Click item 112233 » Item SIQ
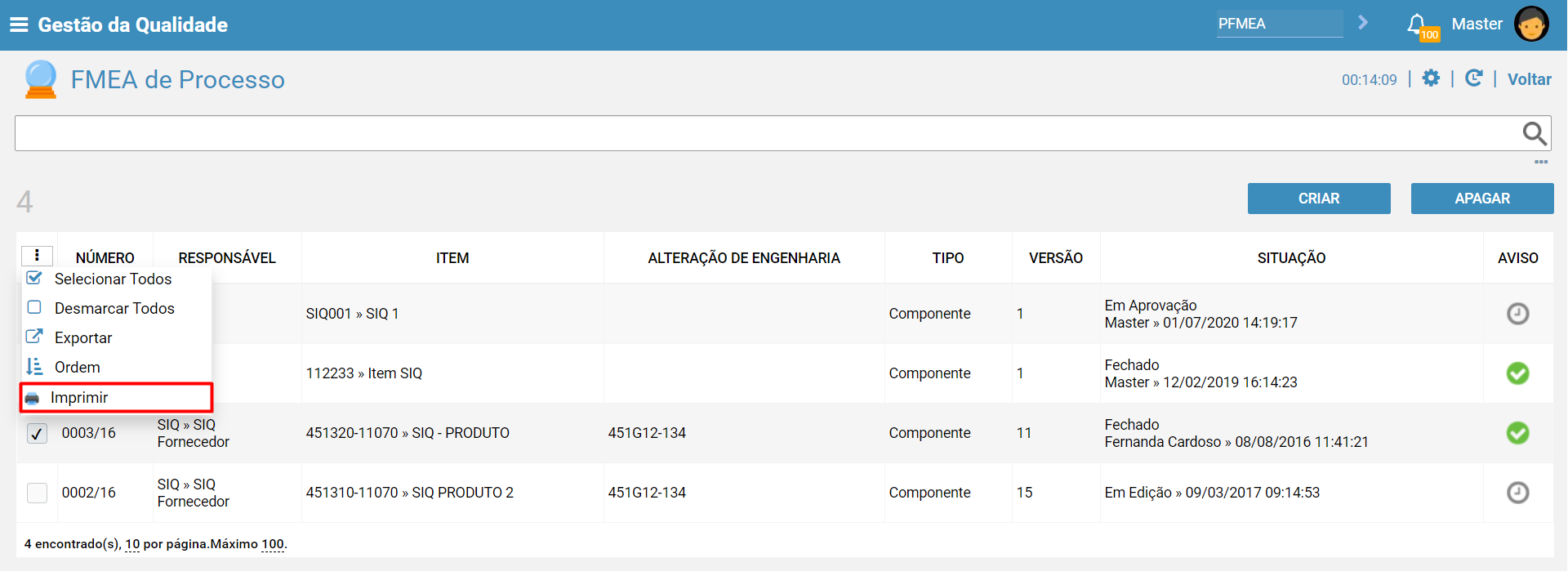 tap(364, 373)
